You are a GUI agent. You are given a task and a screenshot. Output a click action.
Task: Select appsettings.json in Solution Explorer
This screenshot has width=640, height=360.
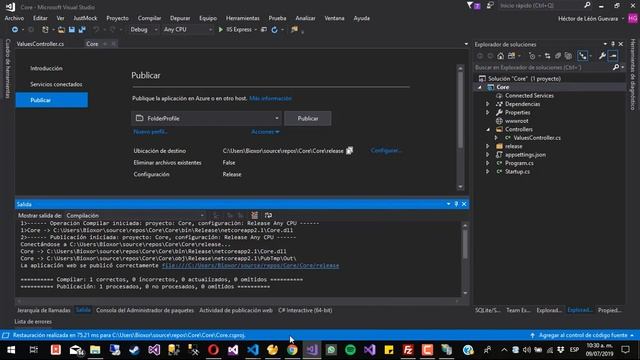pos(525,155)
